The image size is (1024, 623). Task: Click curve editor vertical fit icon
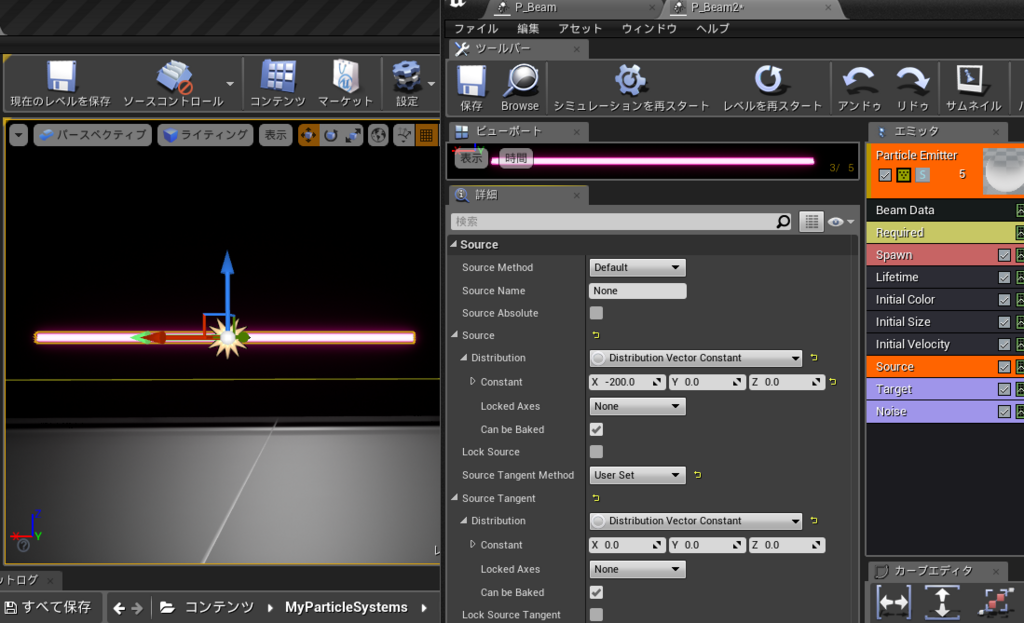pos(942,601)
